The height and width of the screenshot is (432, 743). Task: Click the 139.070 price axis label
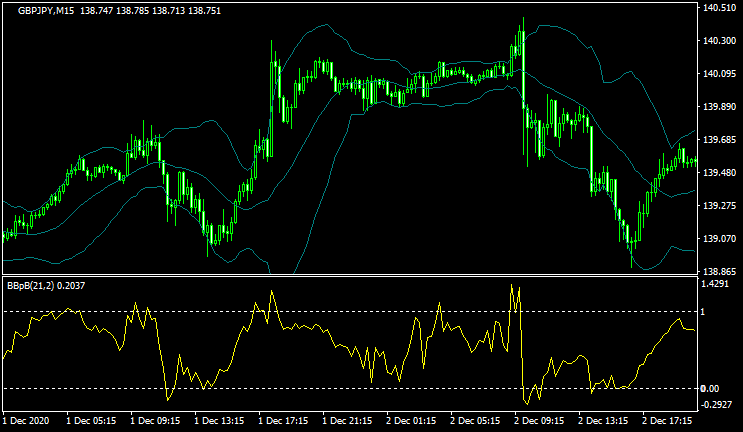(x=719, y=239)
